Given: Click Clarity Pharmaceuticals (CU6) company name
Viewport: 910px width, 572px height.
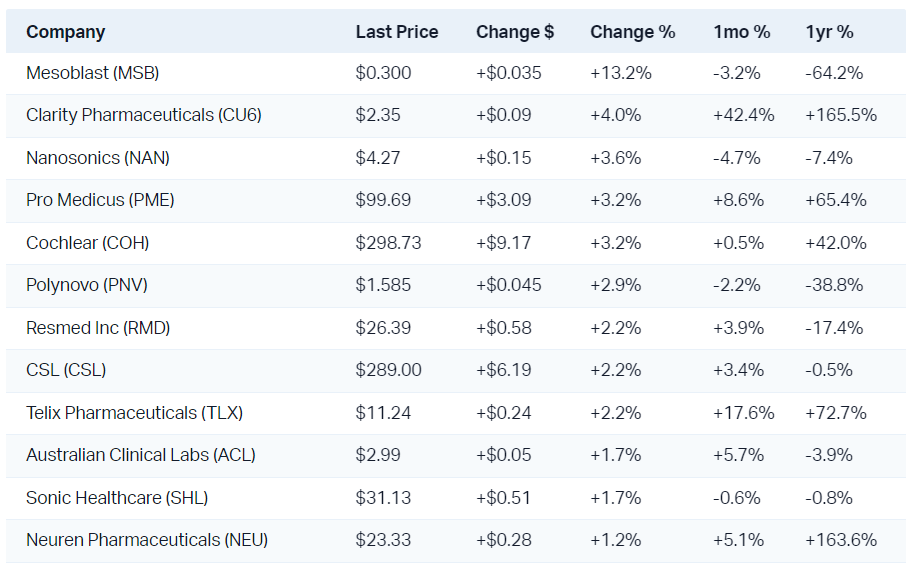Looking at the screenshot, I should tap(143, 115).
